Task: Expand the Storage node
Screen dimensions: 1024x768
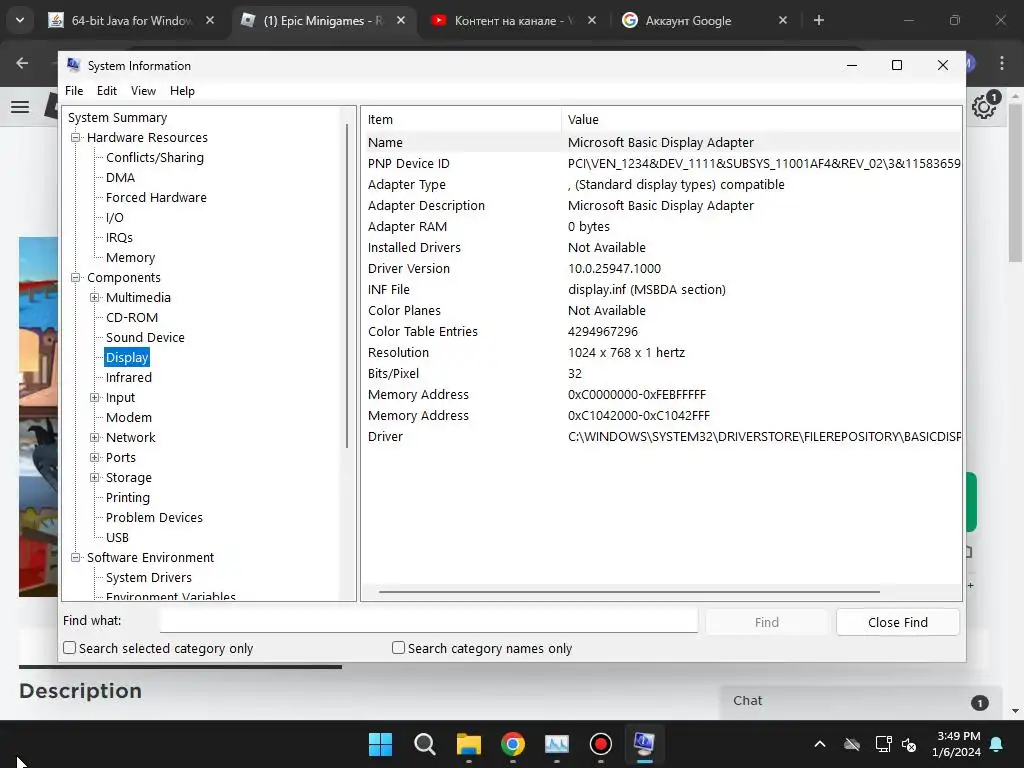Action: 95,477
